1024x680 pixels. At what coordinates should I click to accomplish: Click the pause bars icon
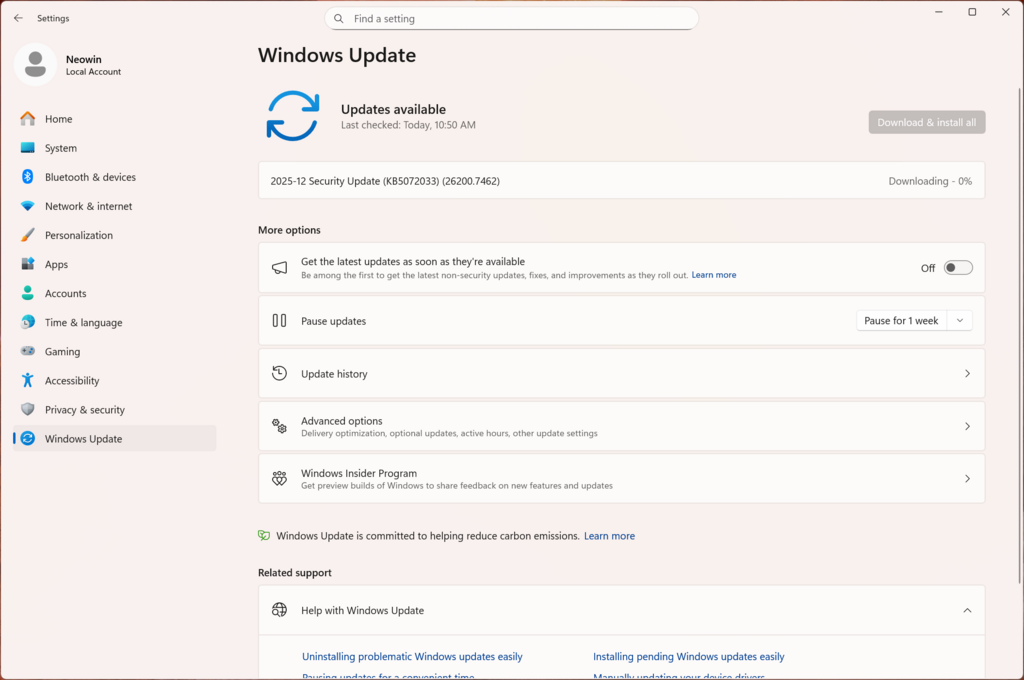[x=280, y=321]
